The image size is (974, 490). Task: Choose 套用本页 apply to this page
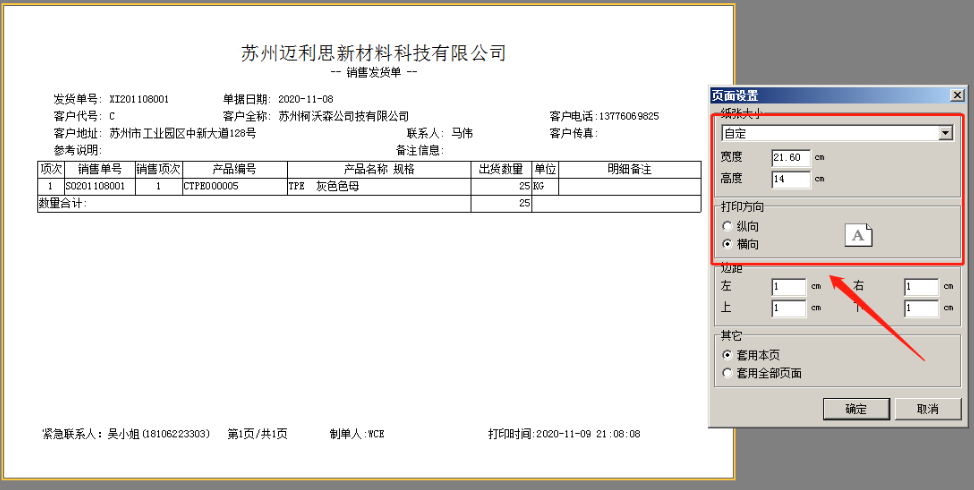tap(727, 355)
